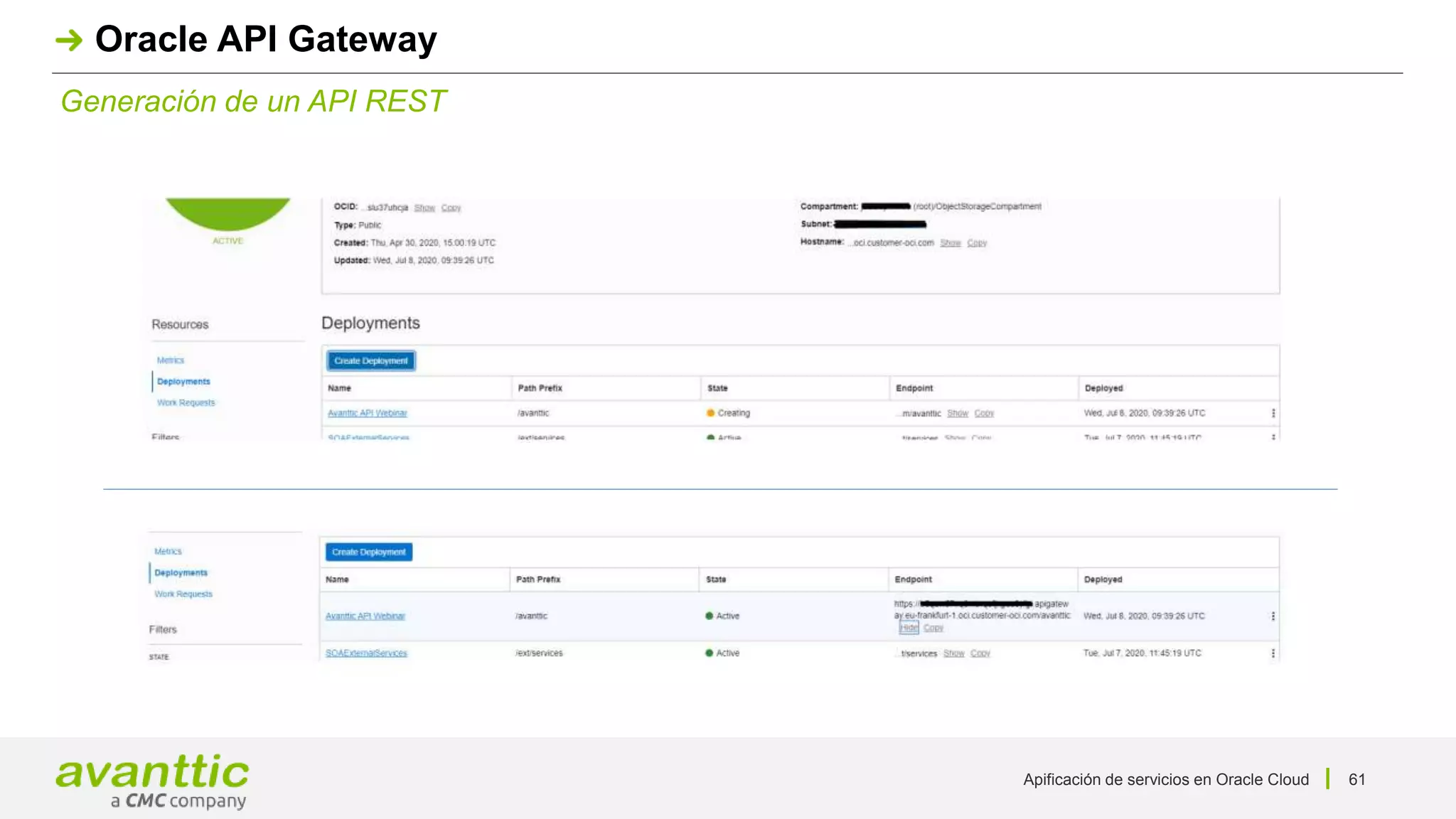1456x819 pixels.
Task: Click slide page number 61
Action: pos(1356,780)
